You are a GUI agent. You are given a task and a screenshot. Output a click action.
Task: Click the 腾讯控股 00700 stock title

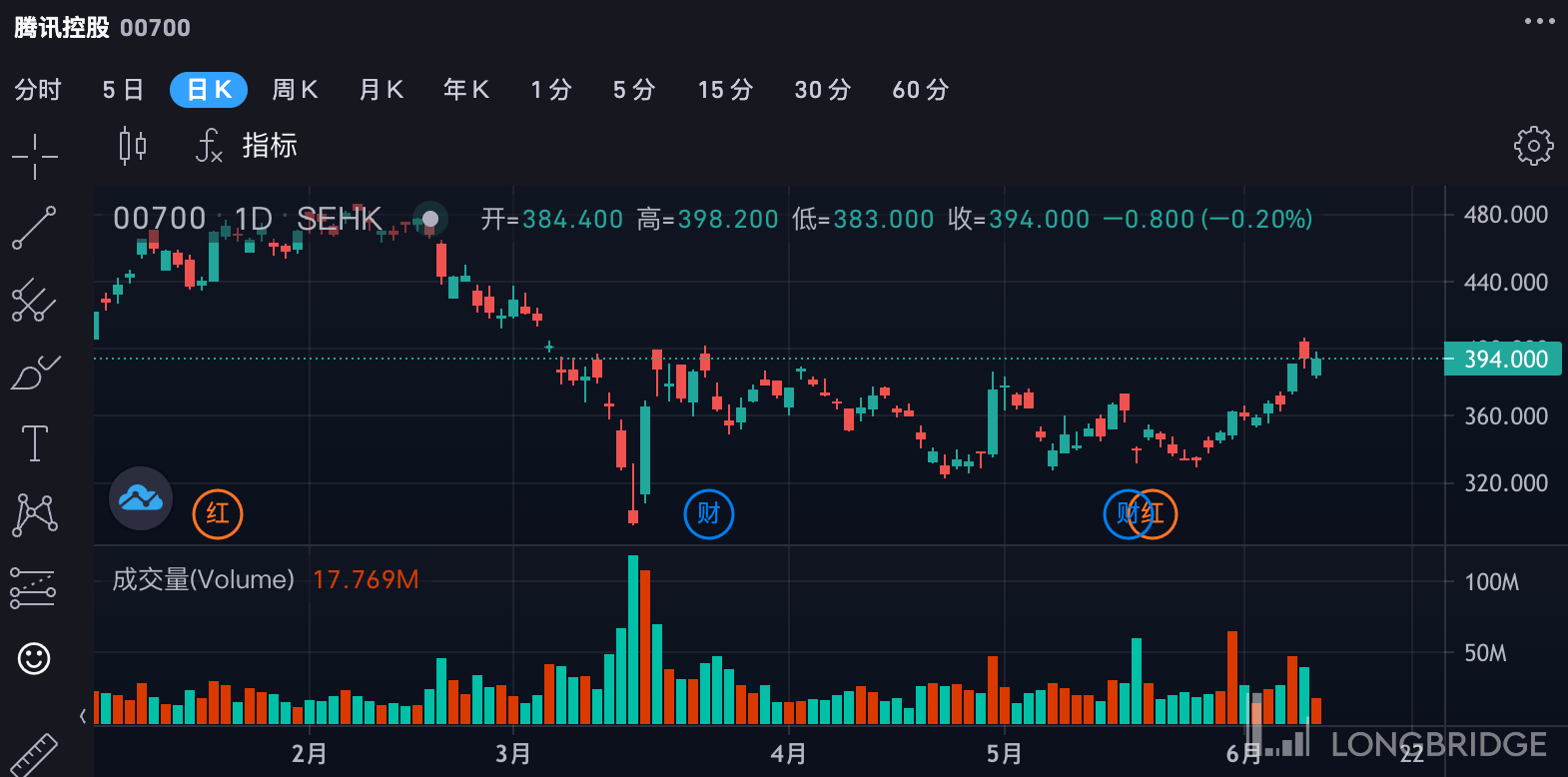(102, 27)
